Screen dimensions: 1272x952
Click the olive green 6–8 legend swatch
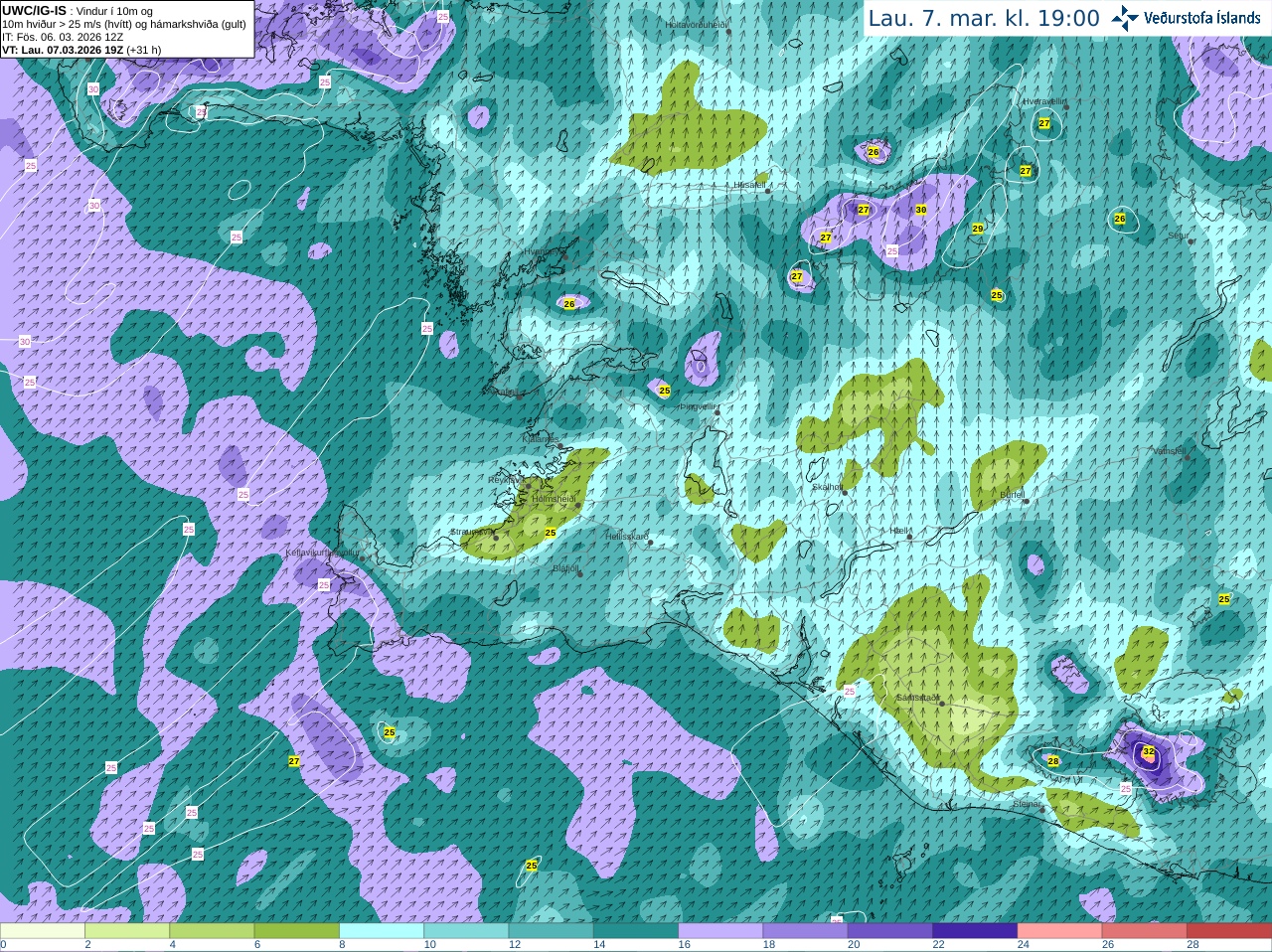tap(297, 931)
